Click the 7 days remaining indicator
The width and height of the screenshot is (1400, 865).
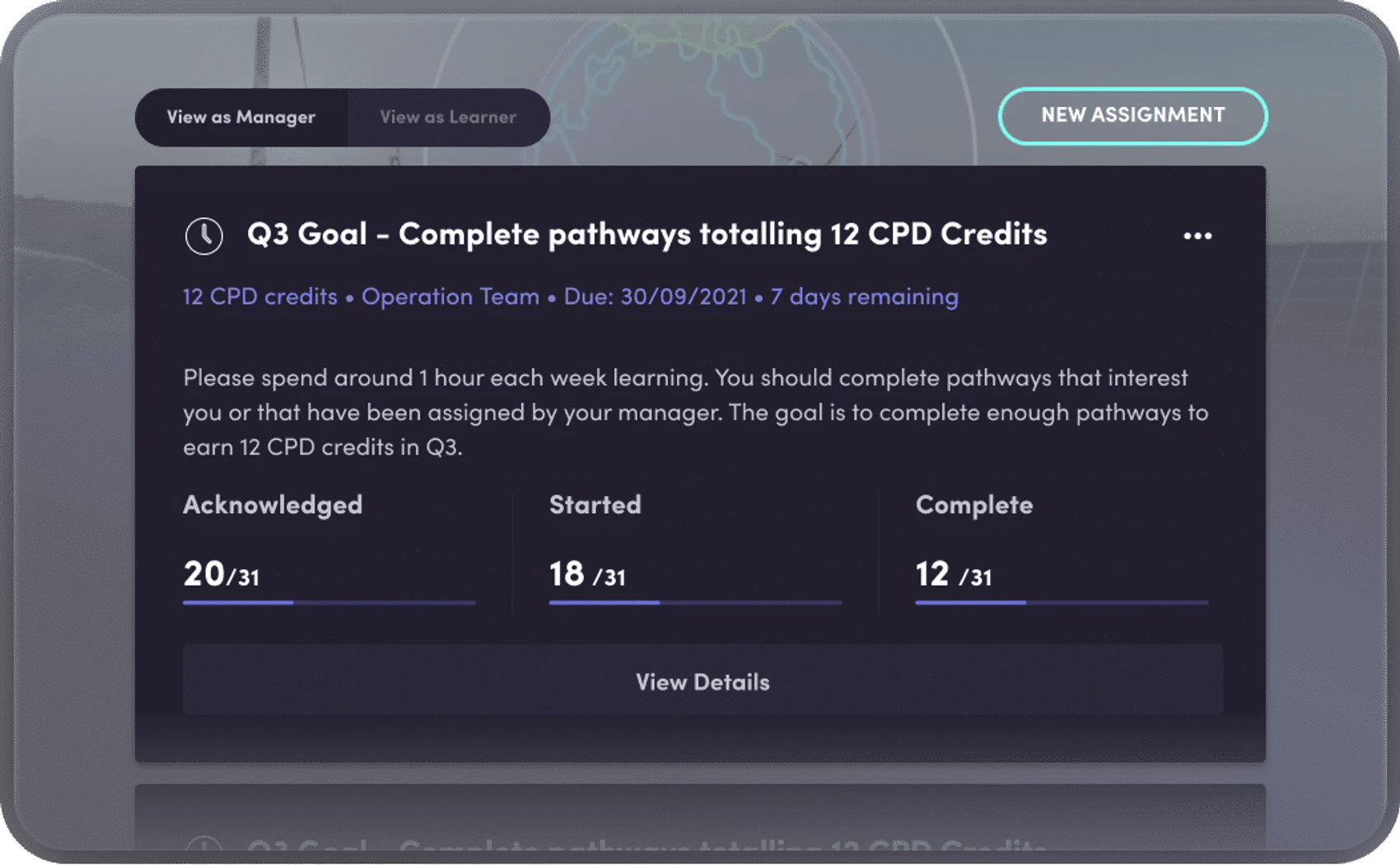[864, 297]
